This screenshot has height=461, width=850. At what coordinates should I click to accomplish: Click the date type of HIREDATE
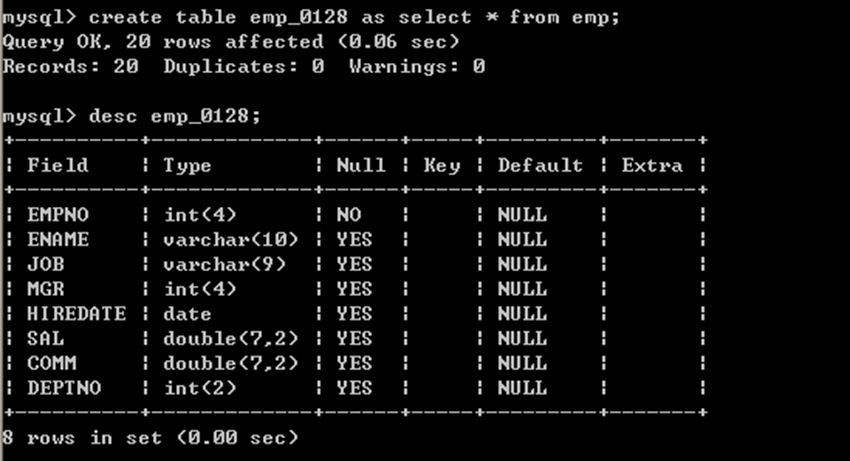[x=188, y=314]
